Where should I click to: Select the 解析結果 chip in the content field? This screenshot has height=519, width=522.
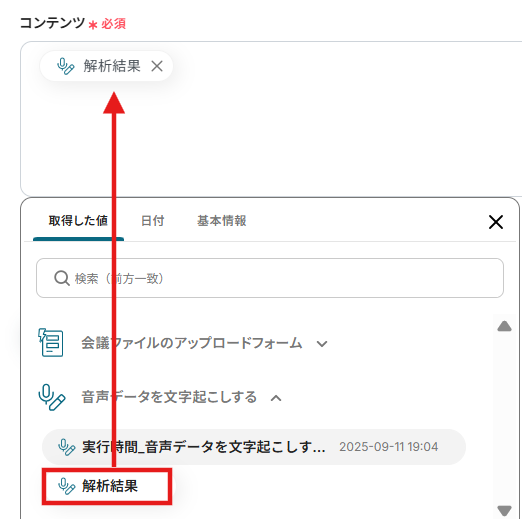(x=106, y=66)
